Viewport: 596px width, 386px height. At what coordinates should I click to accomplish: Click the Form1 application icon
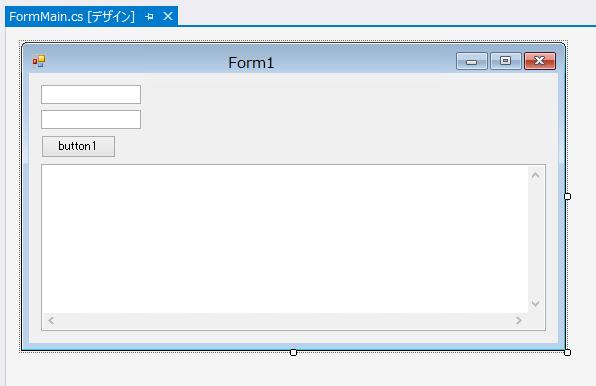tap(39, 61)
